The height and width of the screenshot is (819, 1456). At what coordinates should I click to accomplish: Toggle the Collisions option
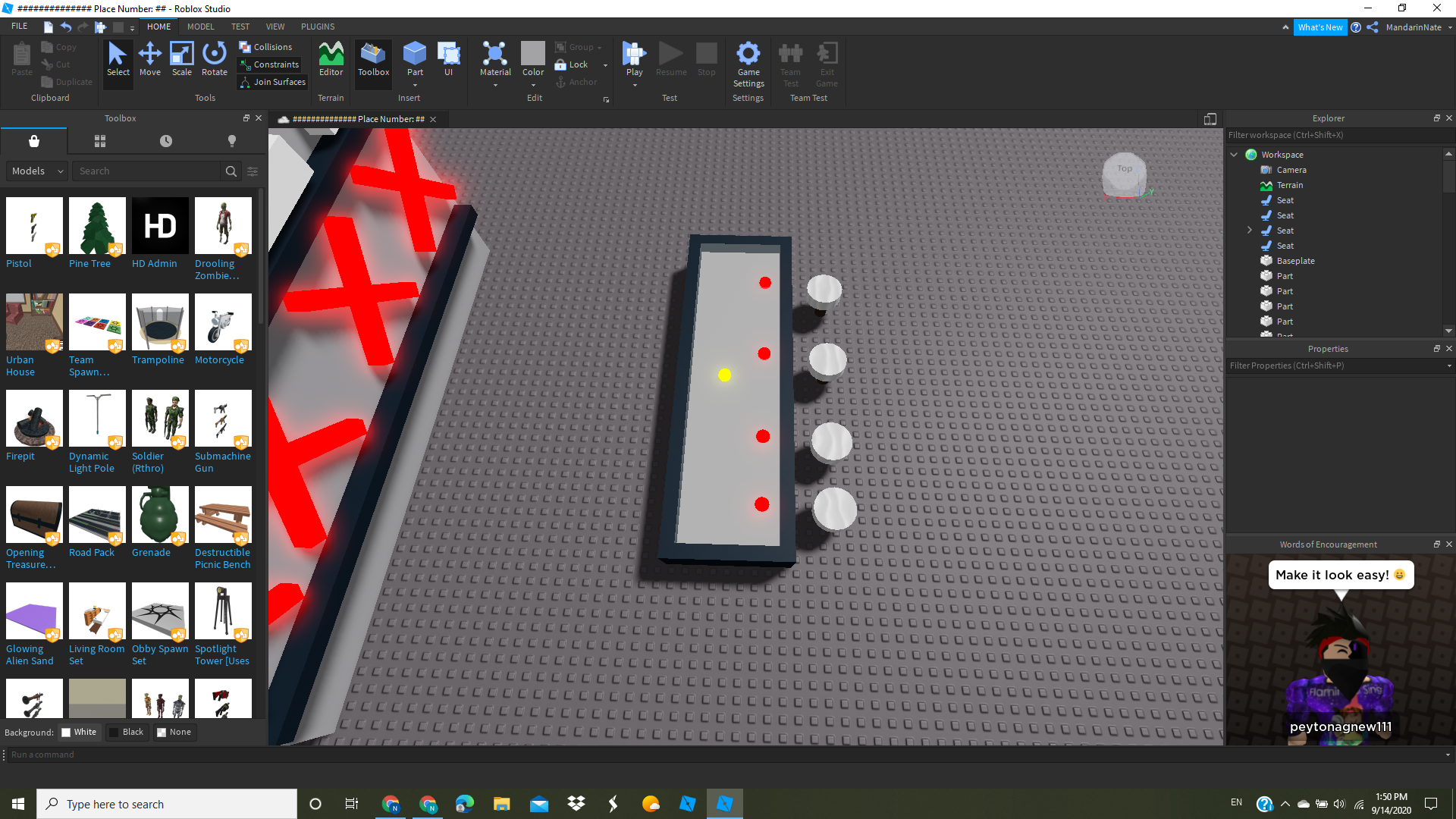tap(265, 47)
